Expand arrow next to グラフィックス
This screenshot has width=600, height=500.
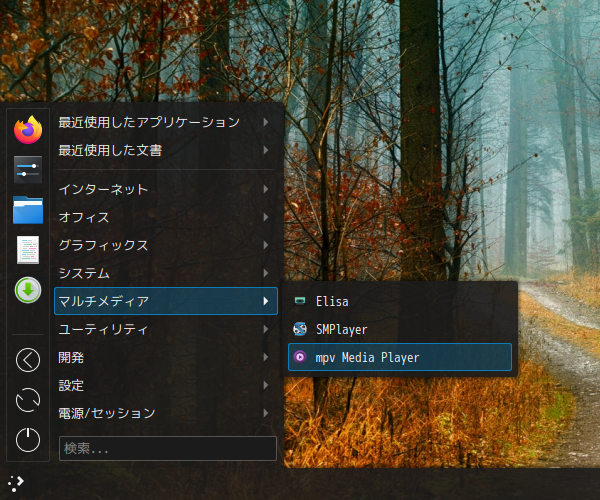coord(266,245)
